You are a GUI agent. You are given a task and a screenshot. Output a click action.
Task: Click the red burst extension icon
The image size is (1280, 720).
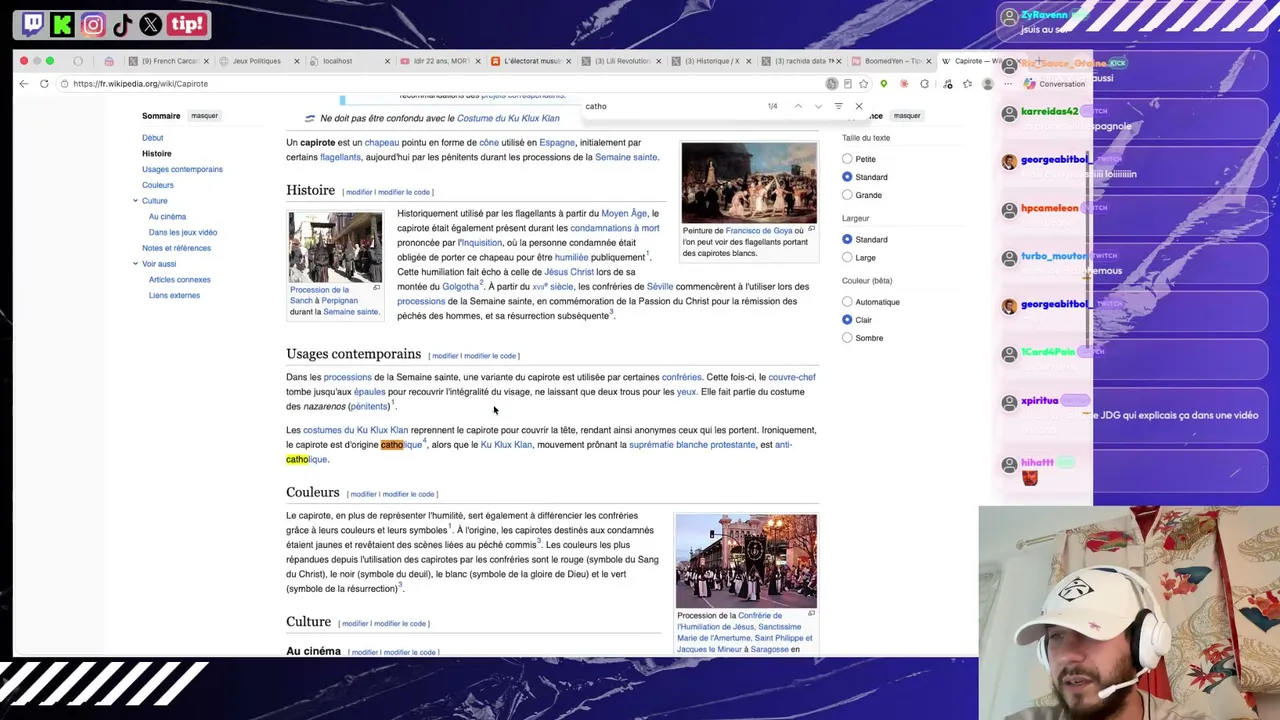[x=904, y=84]
